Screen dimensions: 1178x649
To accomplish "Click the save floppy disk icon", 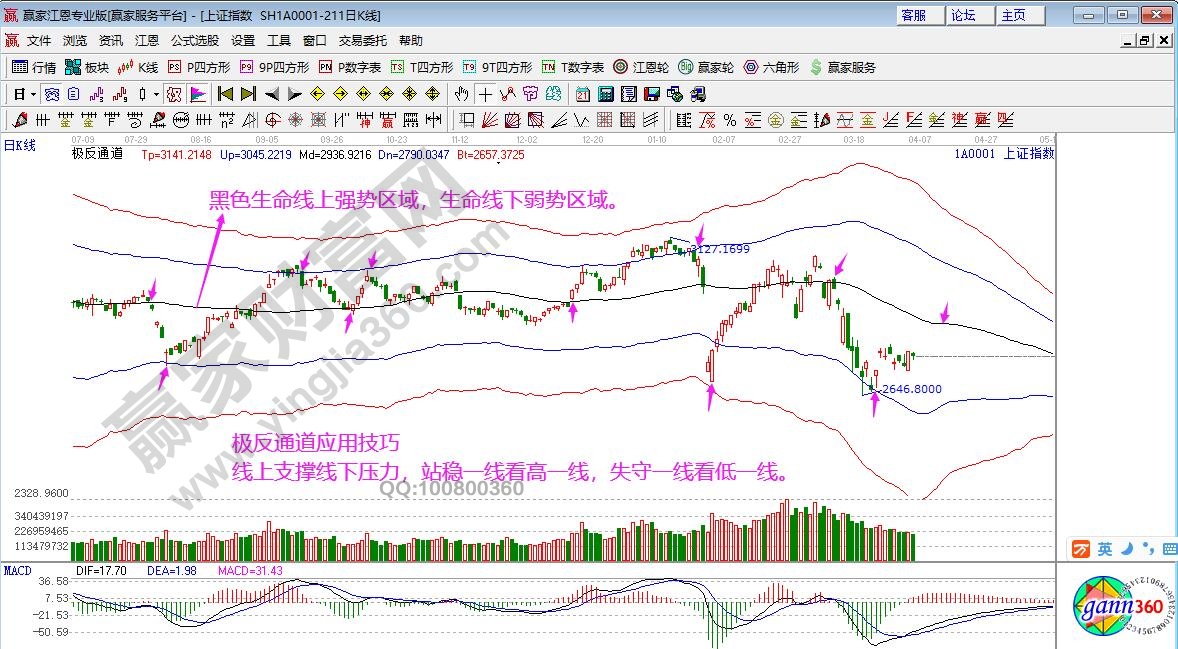I will 651,94.
